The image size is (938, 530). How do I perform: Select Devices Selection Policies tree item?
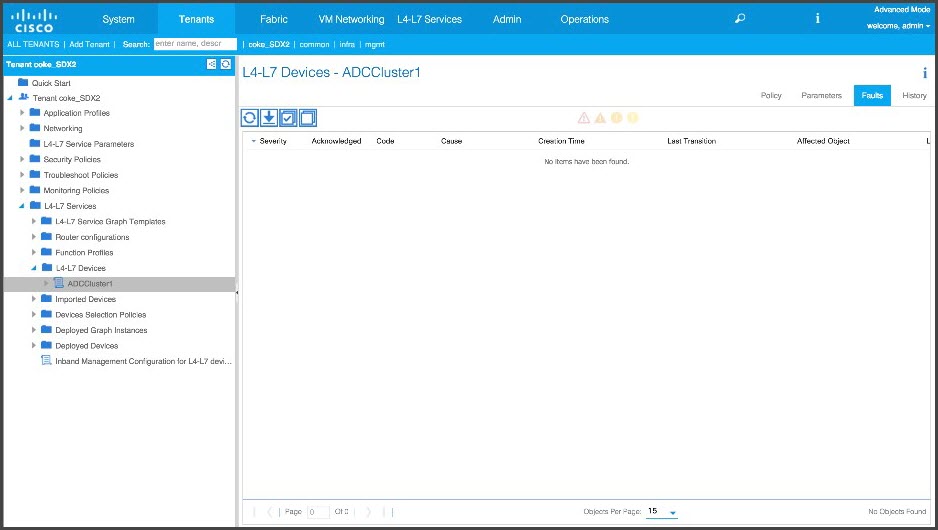[100, 315]
